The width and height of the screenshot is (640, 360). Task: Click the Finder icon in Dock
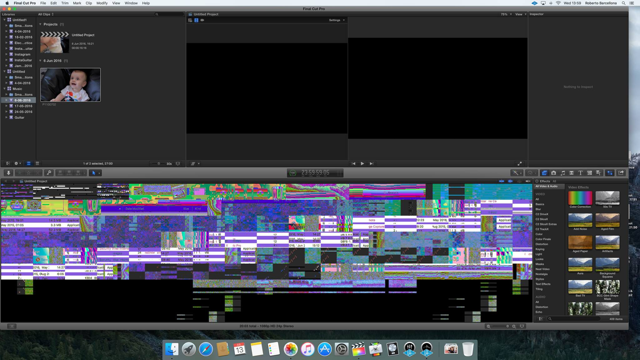coord(172,349)
